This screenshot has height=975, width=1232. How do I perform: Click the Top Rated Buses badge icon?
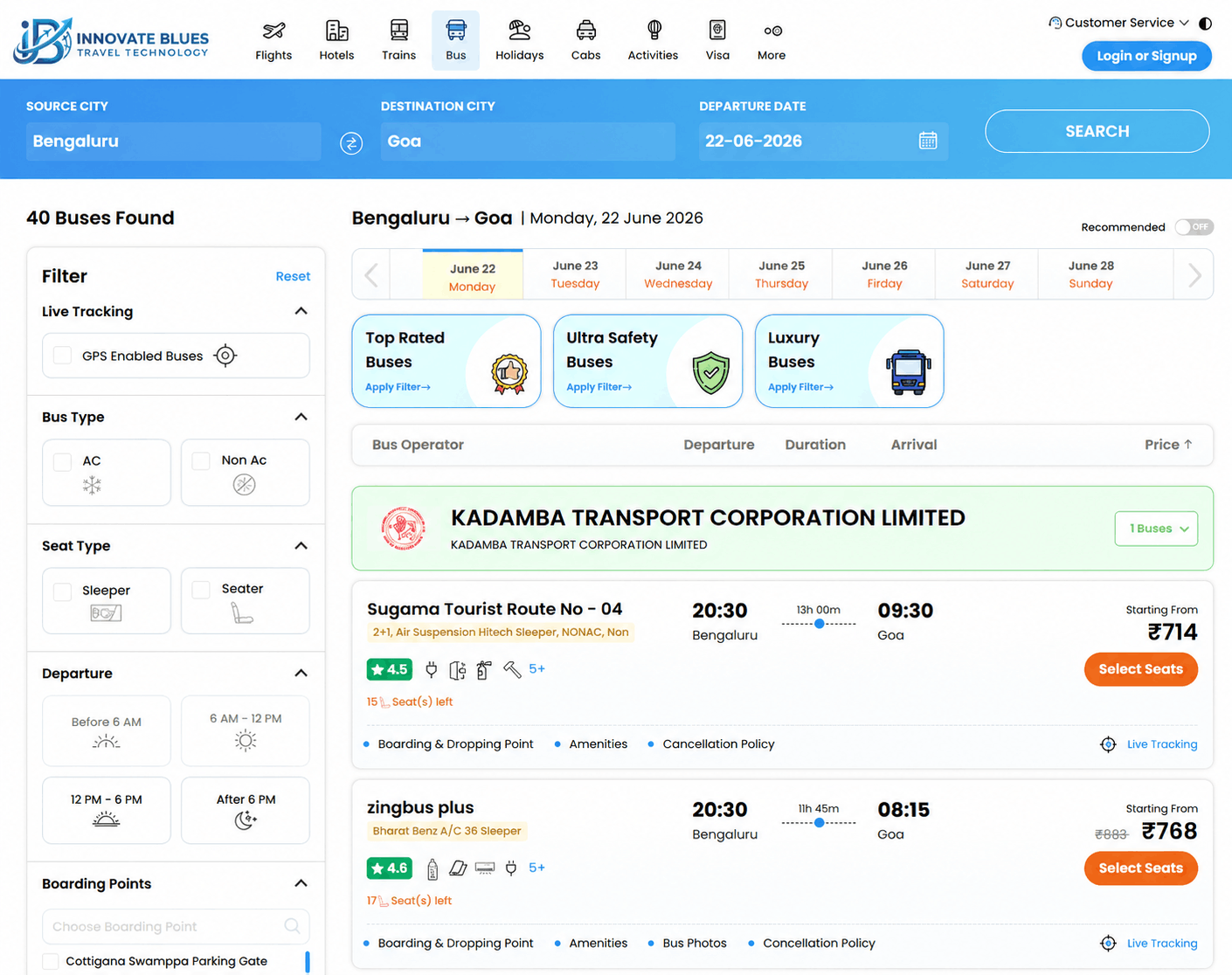pos(509,374)
